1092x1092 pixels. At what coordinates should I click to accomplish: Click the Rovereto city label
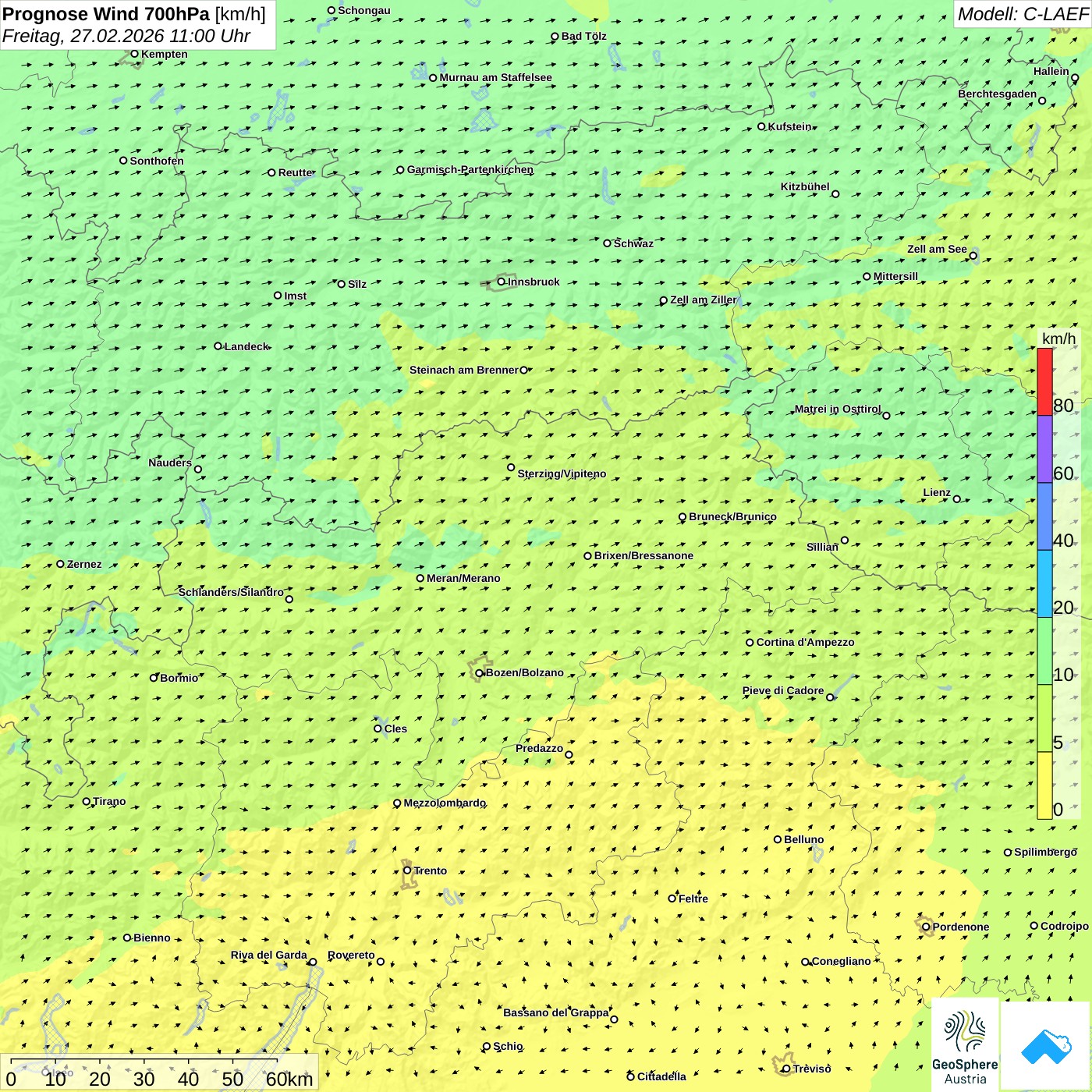coord(351,955)
